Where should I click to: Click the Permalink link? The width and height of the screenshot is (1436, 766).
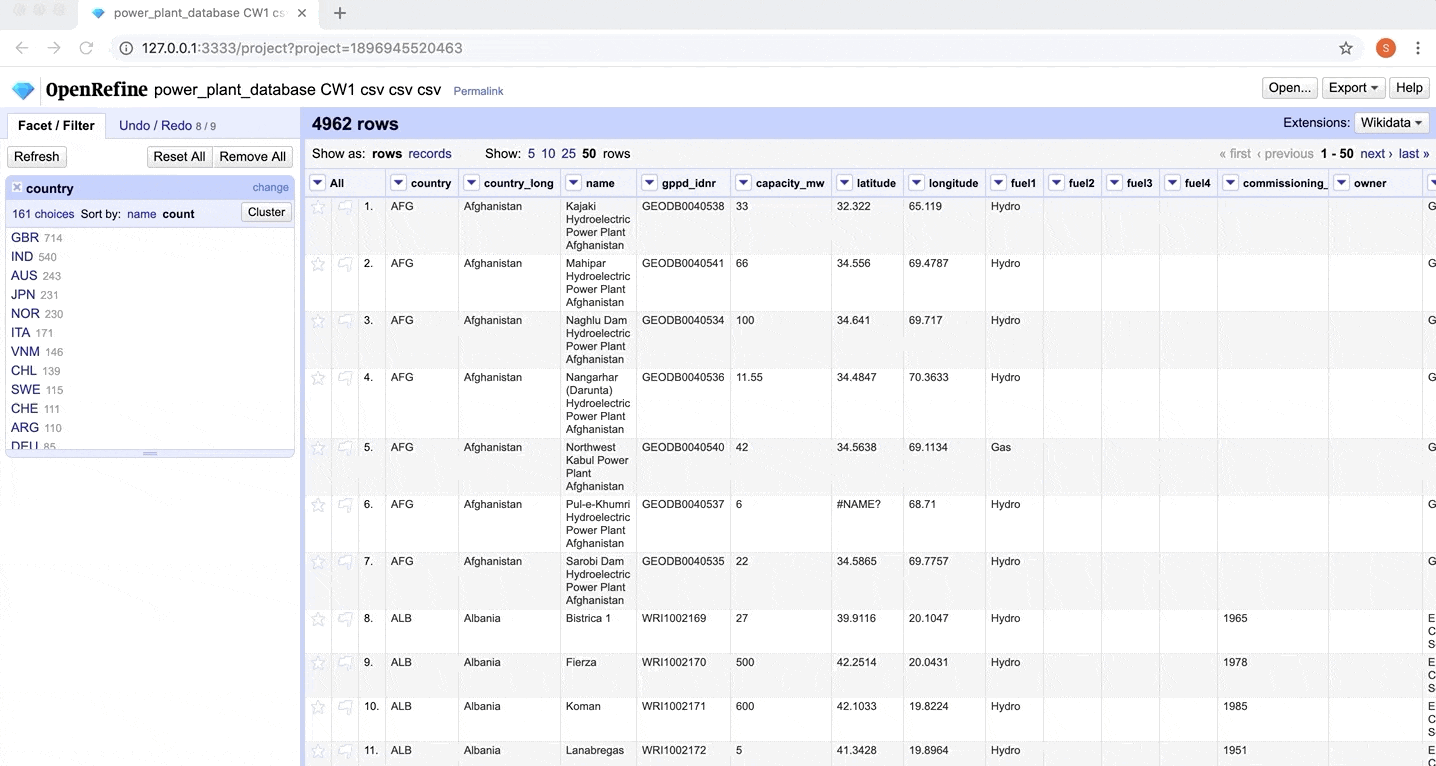click(x=478, y=91)
